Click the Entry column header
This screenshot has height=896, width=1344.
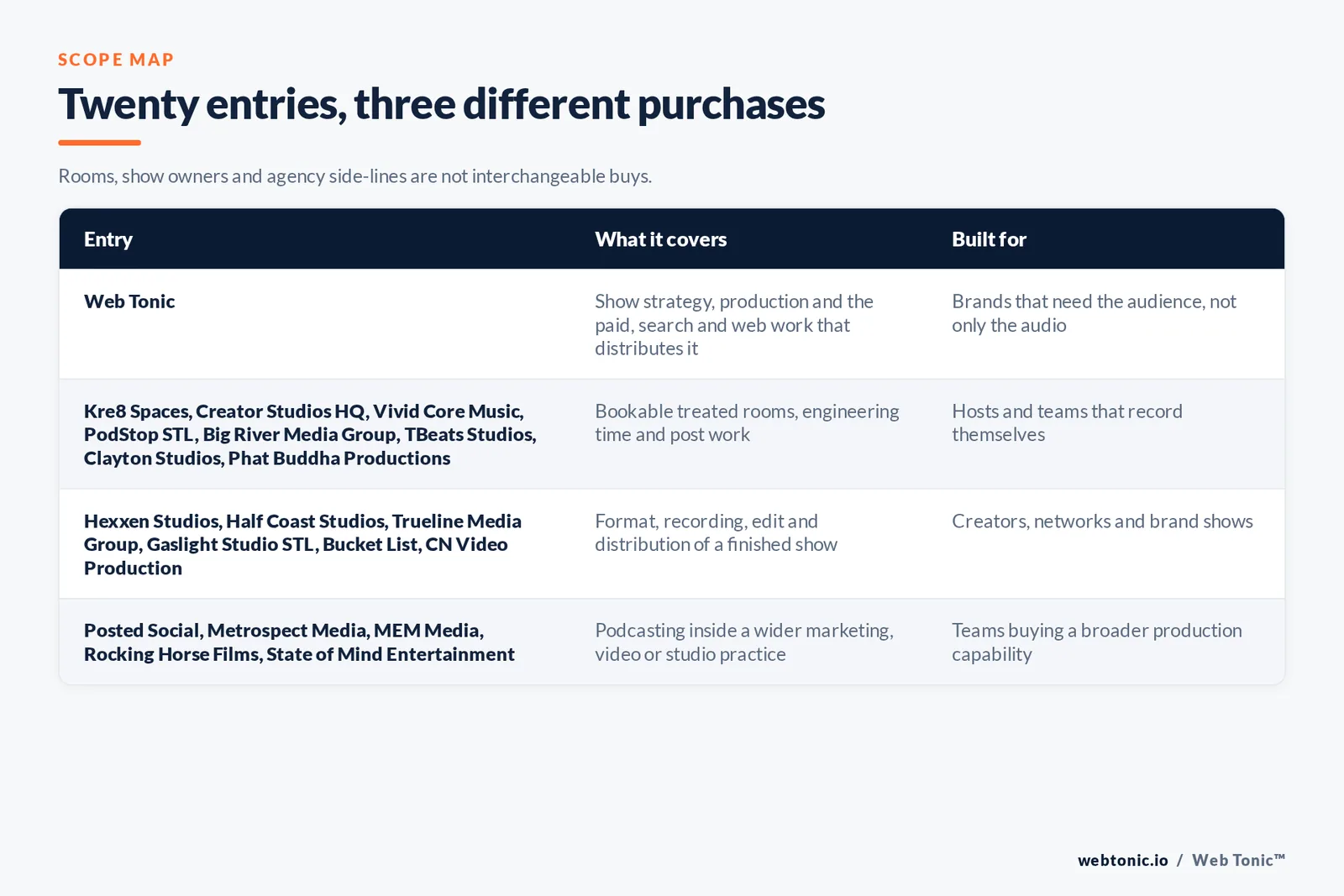coord(108,239)
